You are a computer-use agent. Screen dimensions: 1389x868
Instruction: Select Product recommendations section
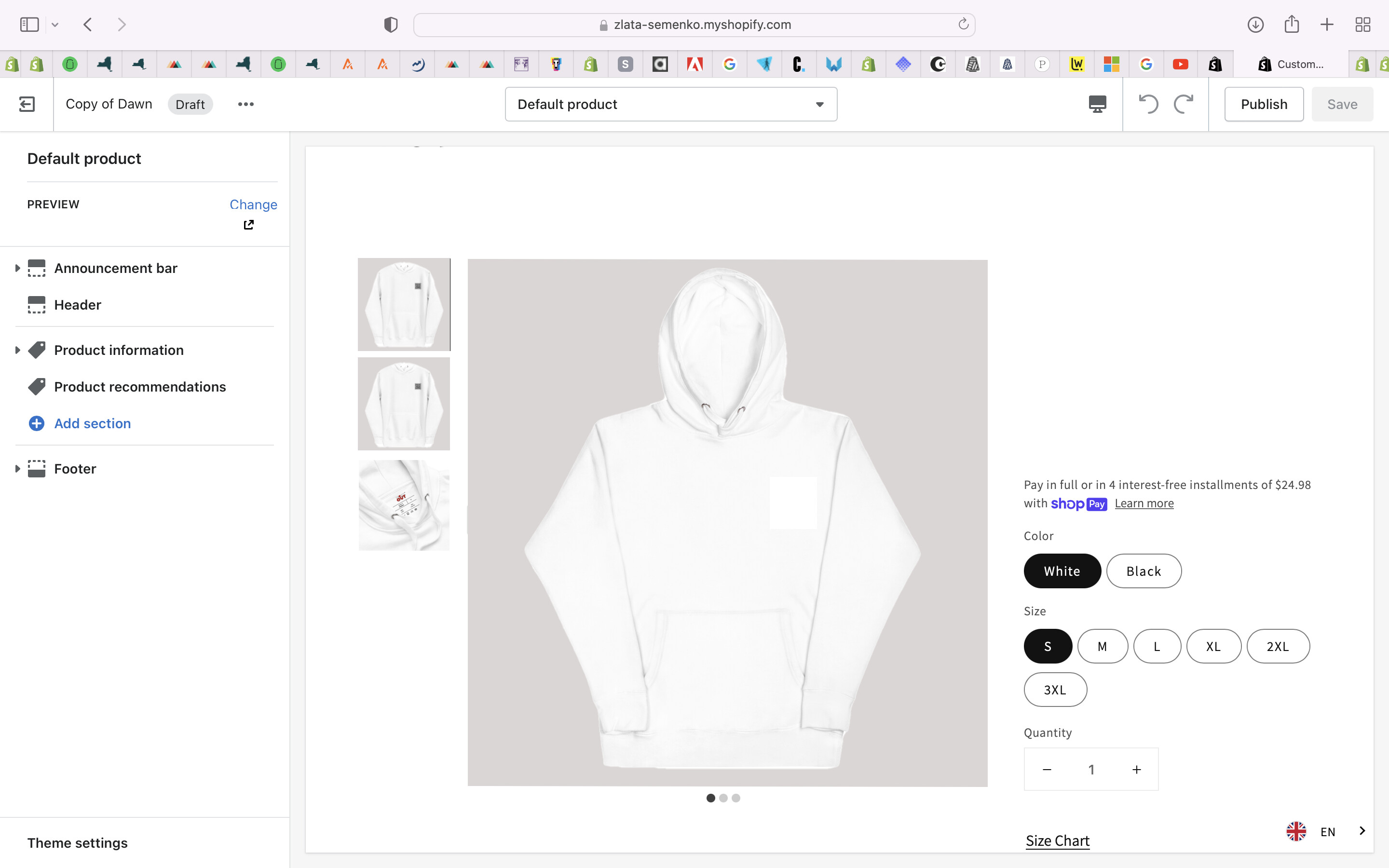pyautogui.click(x=139, y=386)
